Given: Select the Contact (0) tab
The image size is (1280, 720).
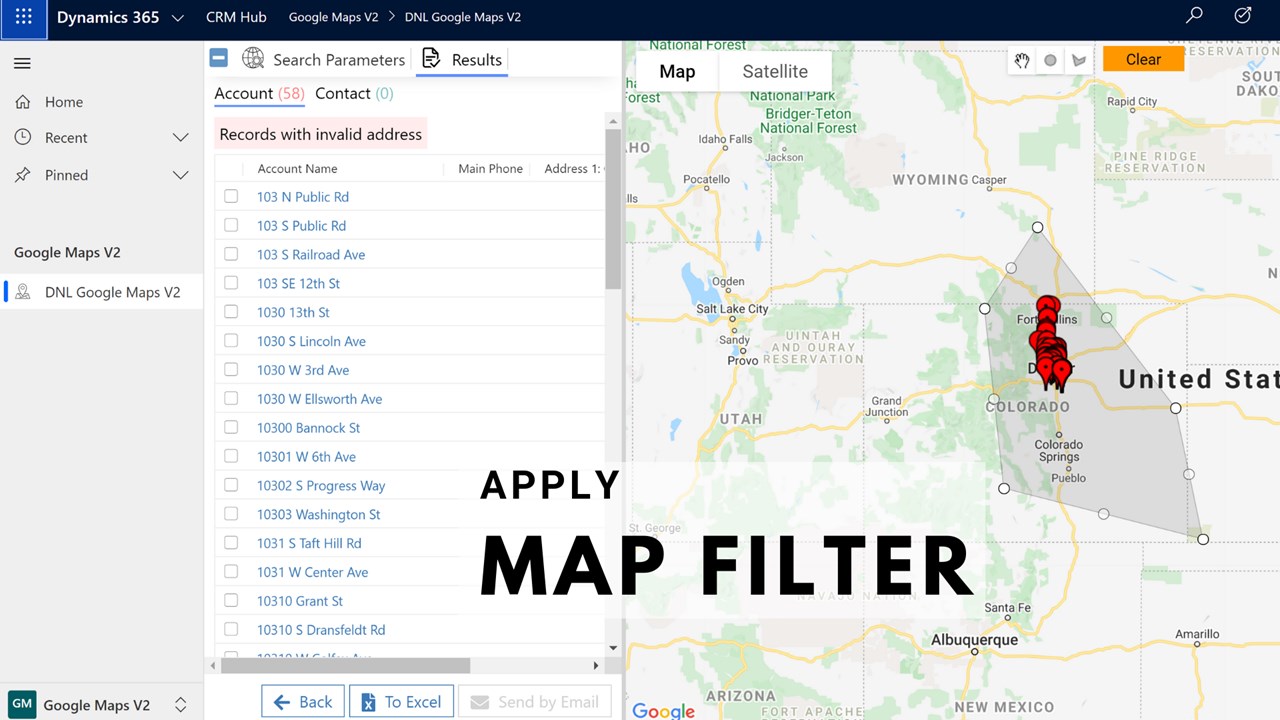Looking at the screenshot, I should 354,93.
